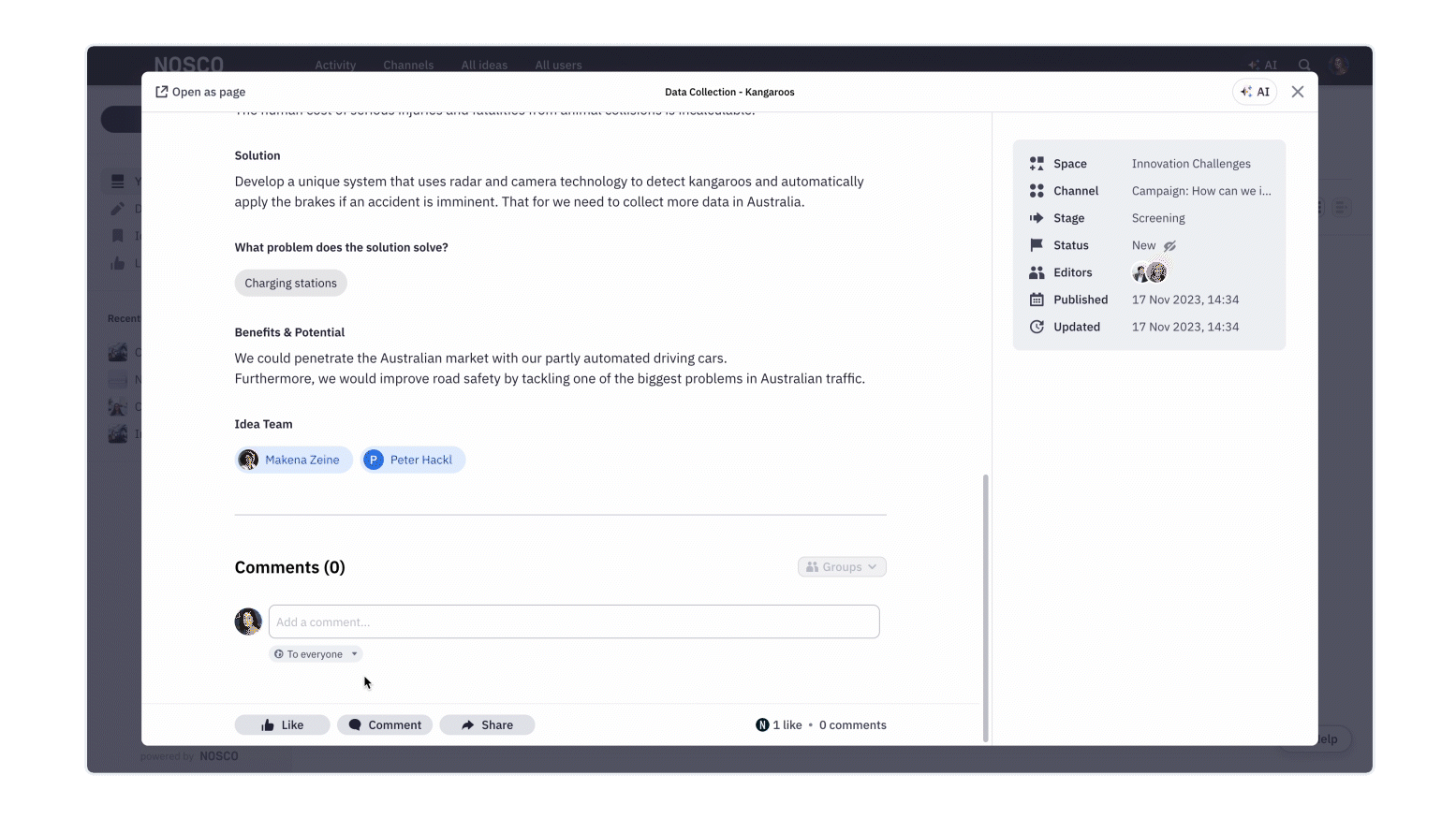Viewport: 1456px width, 819px height.
Task: Open the AI assistant in the modal header
Action: (x=1255, y=92)
